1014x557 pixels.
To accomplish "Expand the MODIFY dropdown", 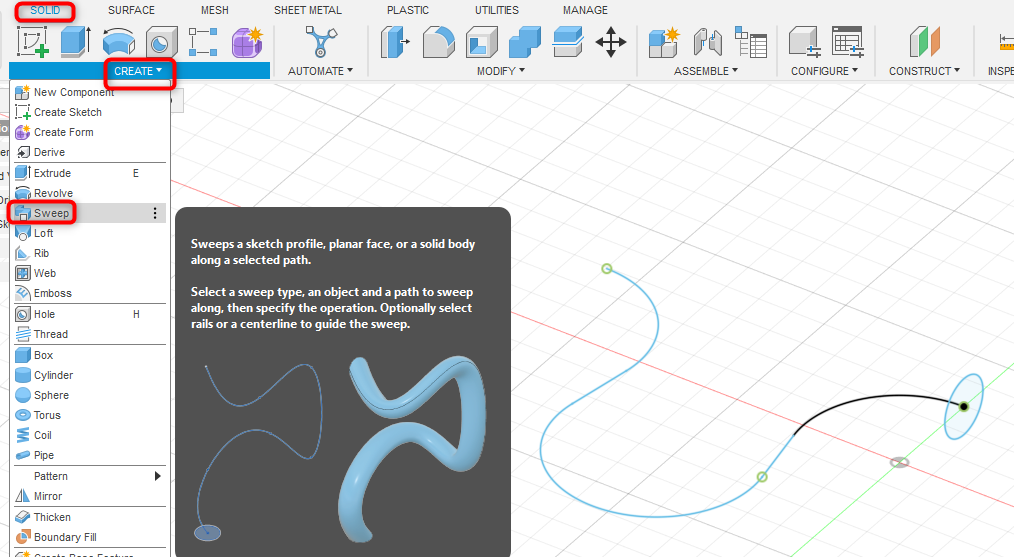I will pos(501,71).
